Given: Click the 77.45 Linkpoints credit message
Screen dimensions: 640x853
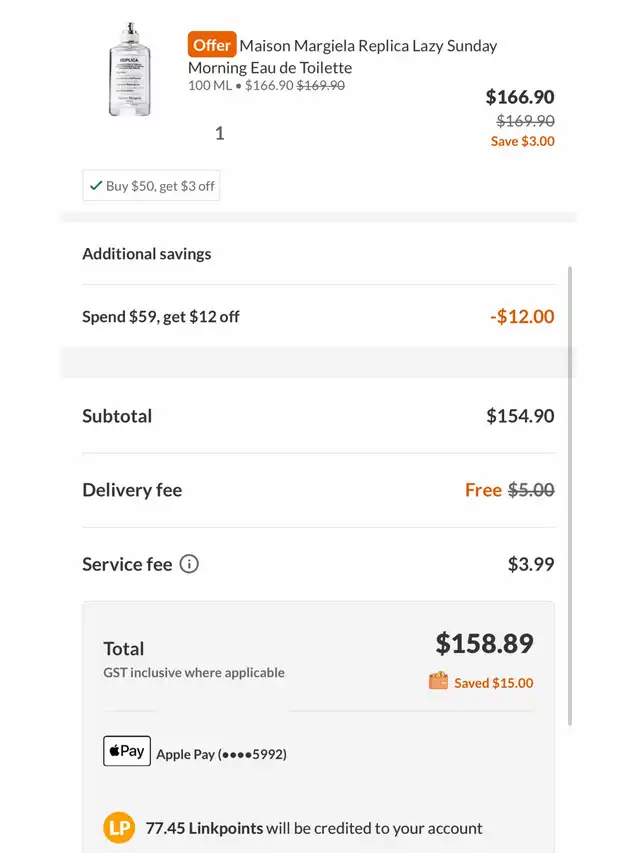Looking at the screenshot, I should click(x=313, y=828).
